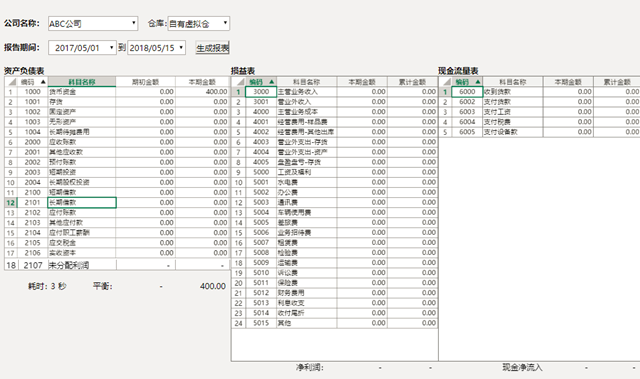Click row header 18 for 未分配利润
Viewport: 640px width, 379px height.
[x=11, y=265]
